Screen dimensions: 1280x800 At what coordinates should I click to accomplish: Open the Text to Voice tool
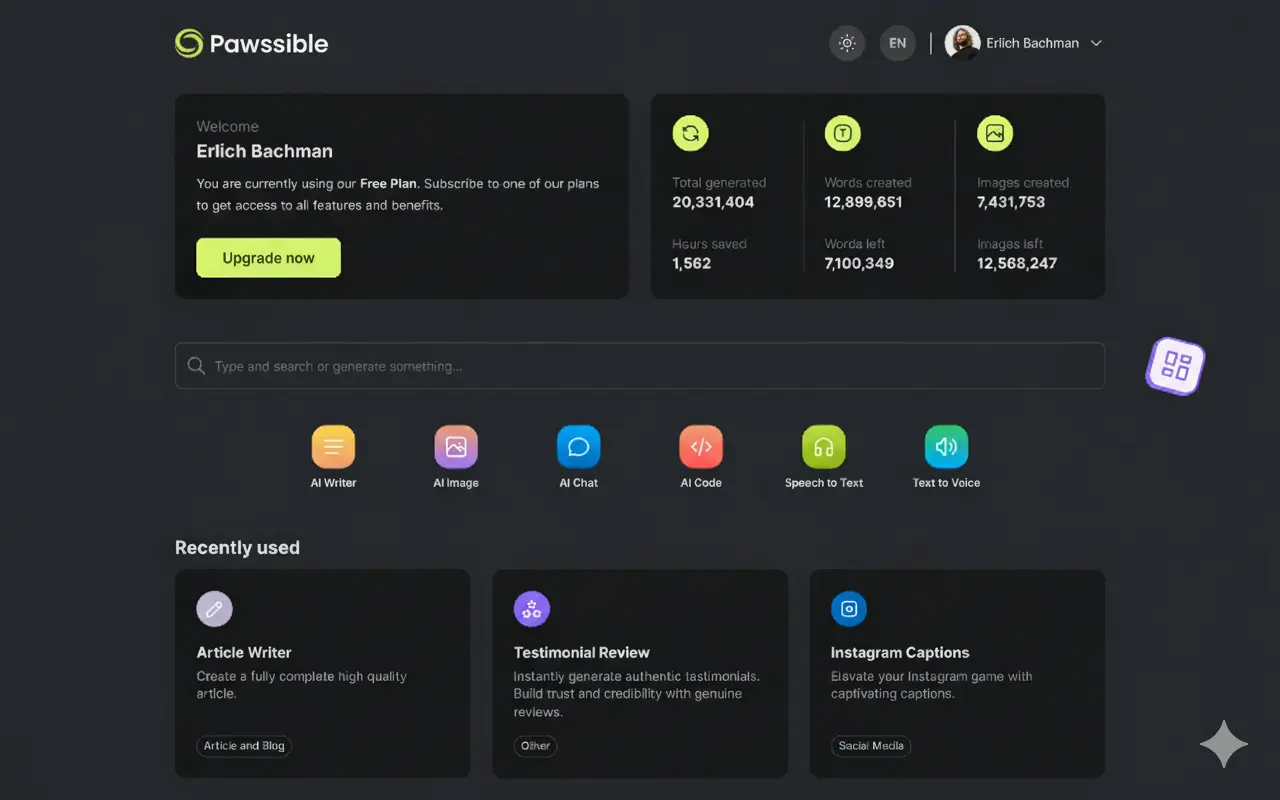click(946, 447)
